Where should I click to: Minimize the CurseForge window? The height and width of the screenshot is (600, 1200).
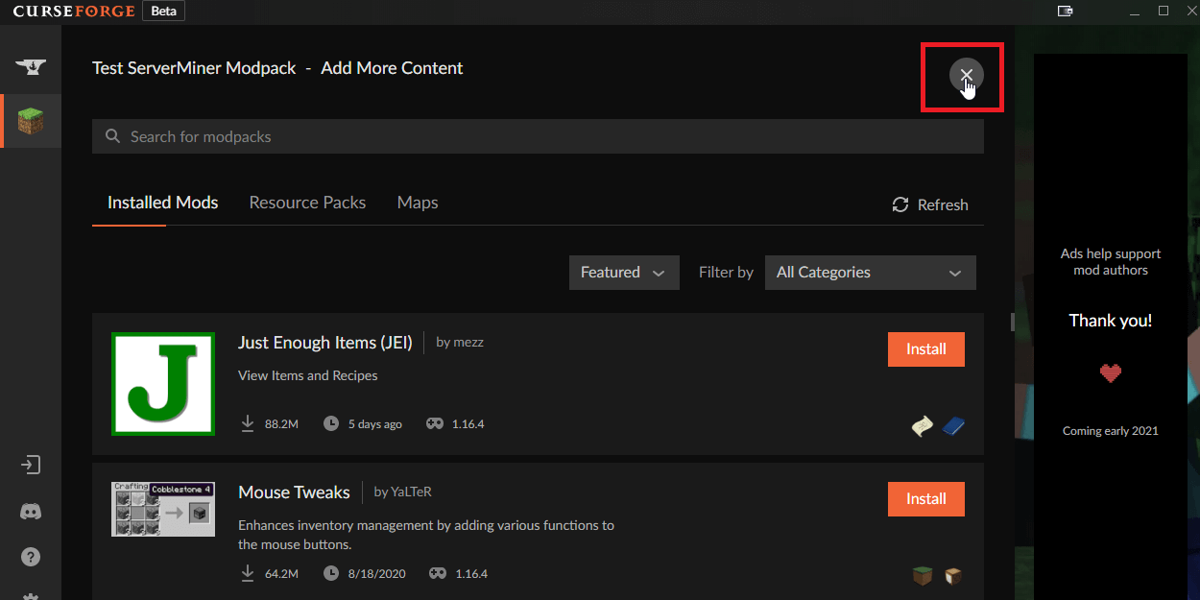pyautogui.click(x=1135, y=11)
